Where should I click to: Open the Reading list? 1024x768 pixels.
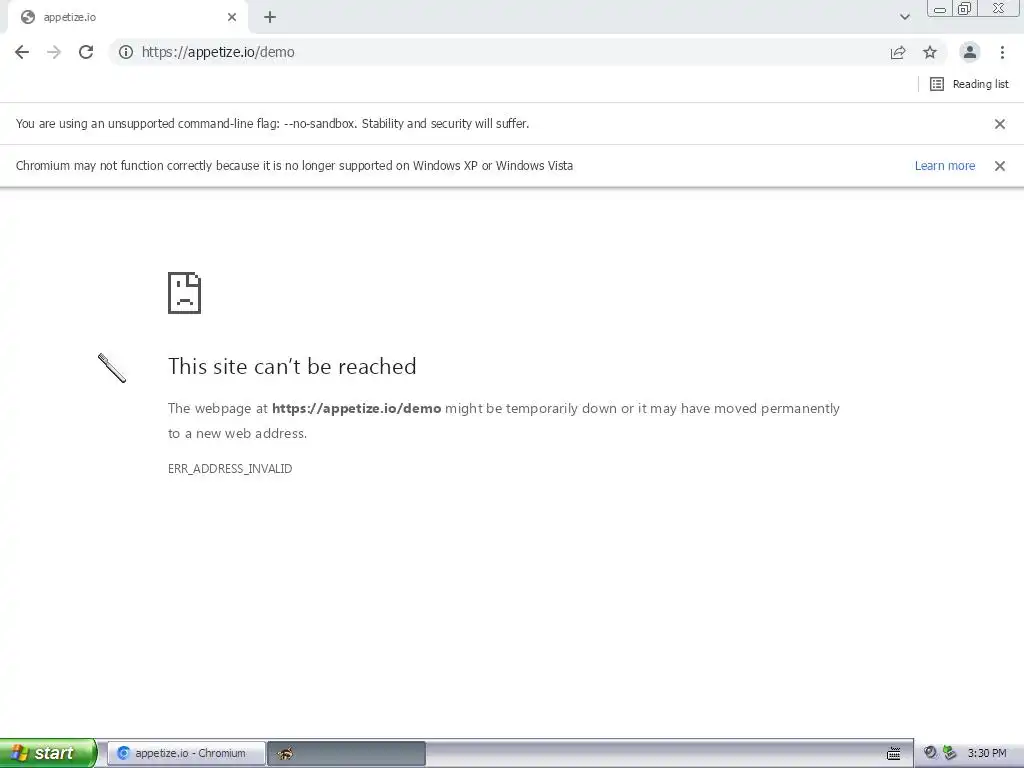(x=969, y=84)
